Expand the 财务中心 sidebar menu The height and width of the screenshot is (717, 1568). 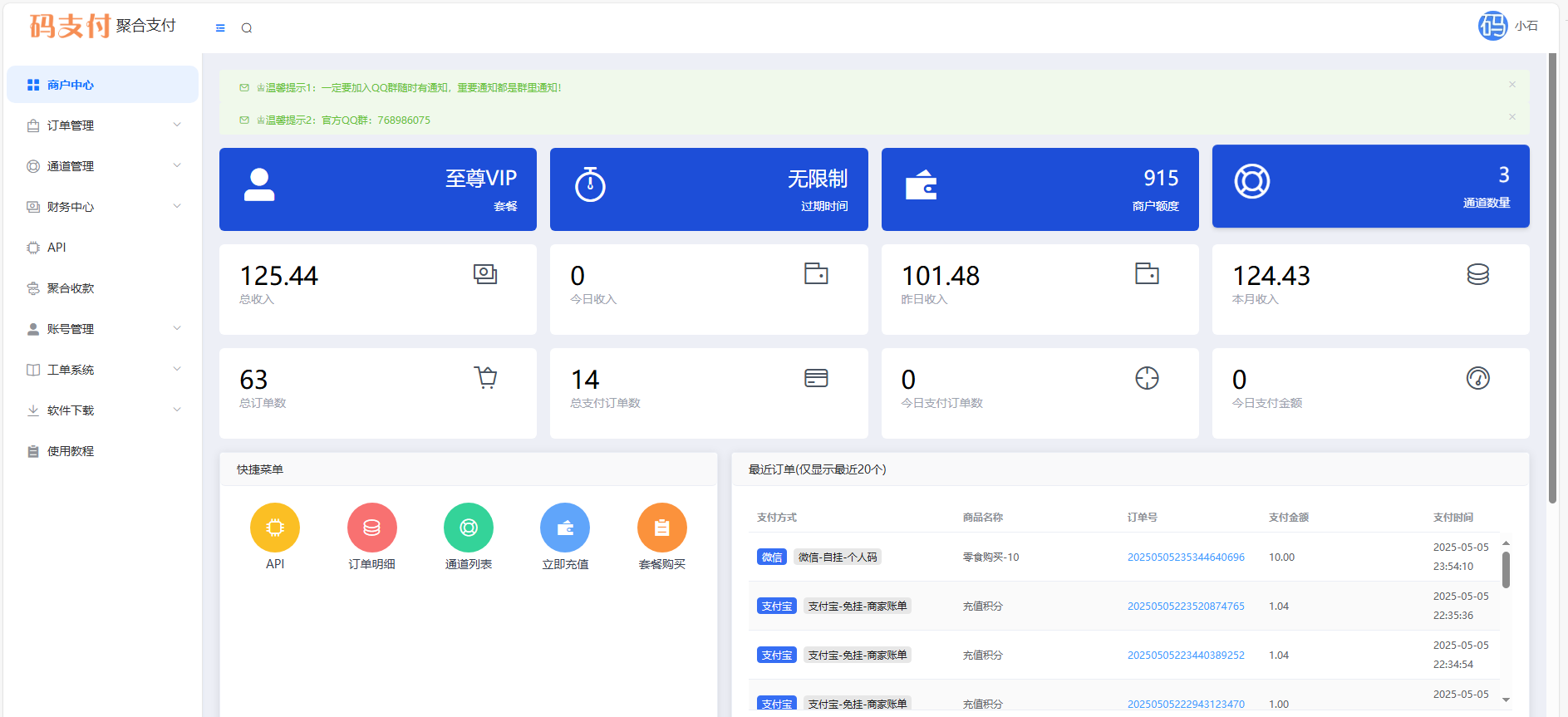click(103, 207)
